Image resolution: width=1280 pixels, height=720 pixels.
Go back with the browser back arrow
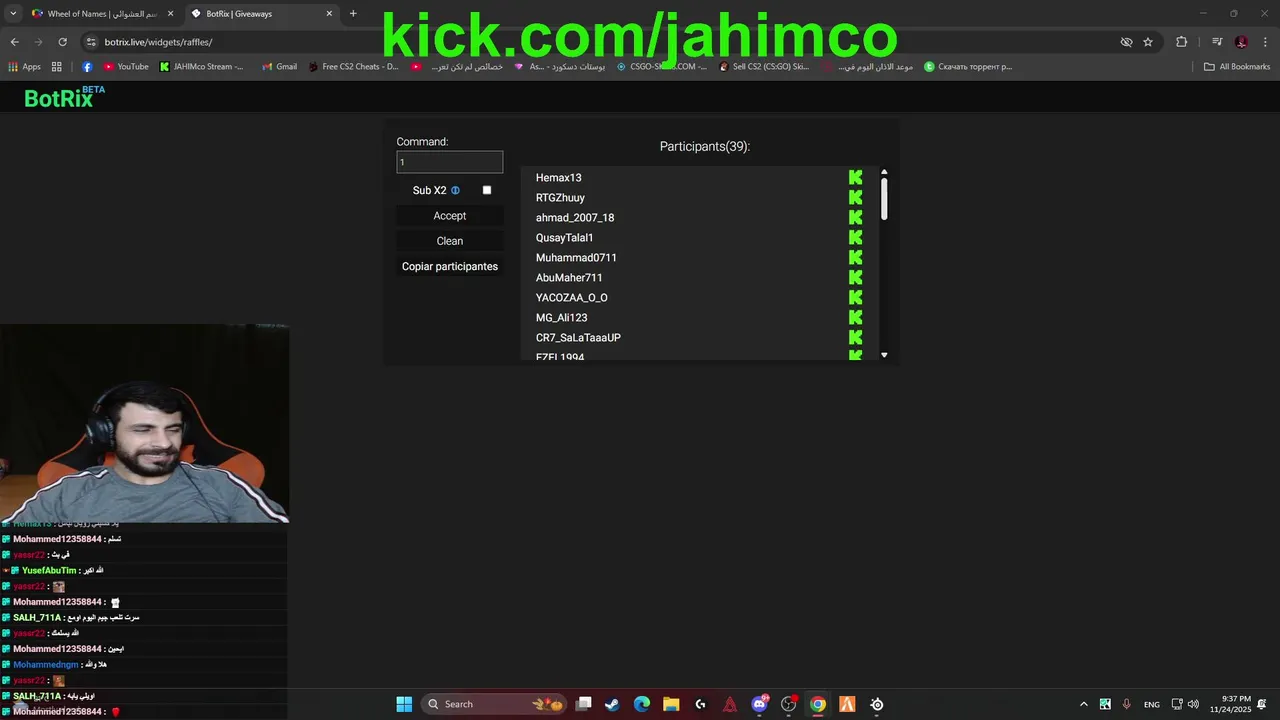coord(14,42)
